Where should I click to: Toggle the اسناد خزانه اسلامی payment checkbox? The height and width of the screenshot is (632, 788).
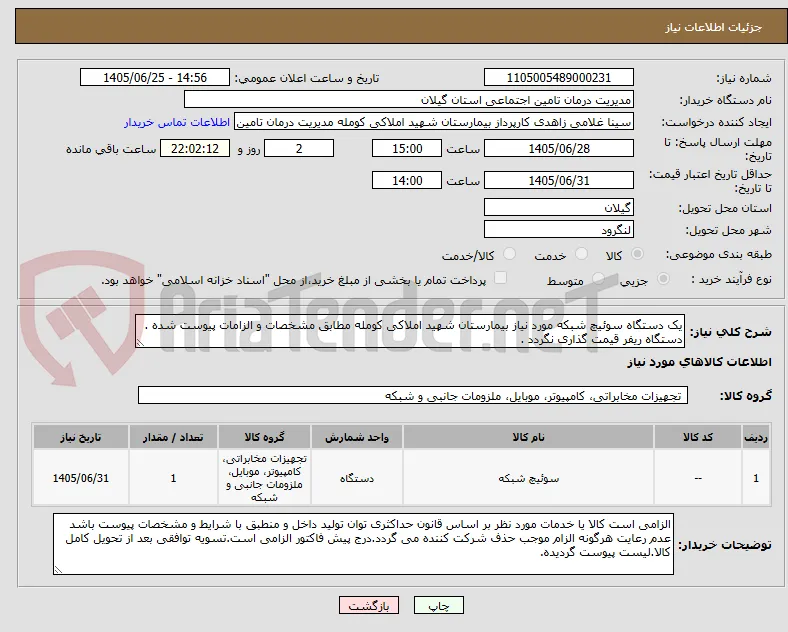501,278
